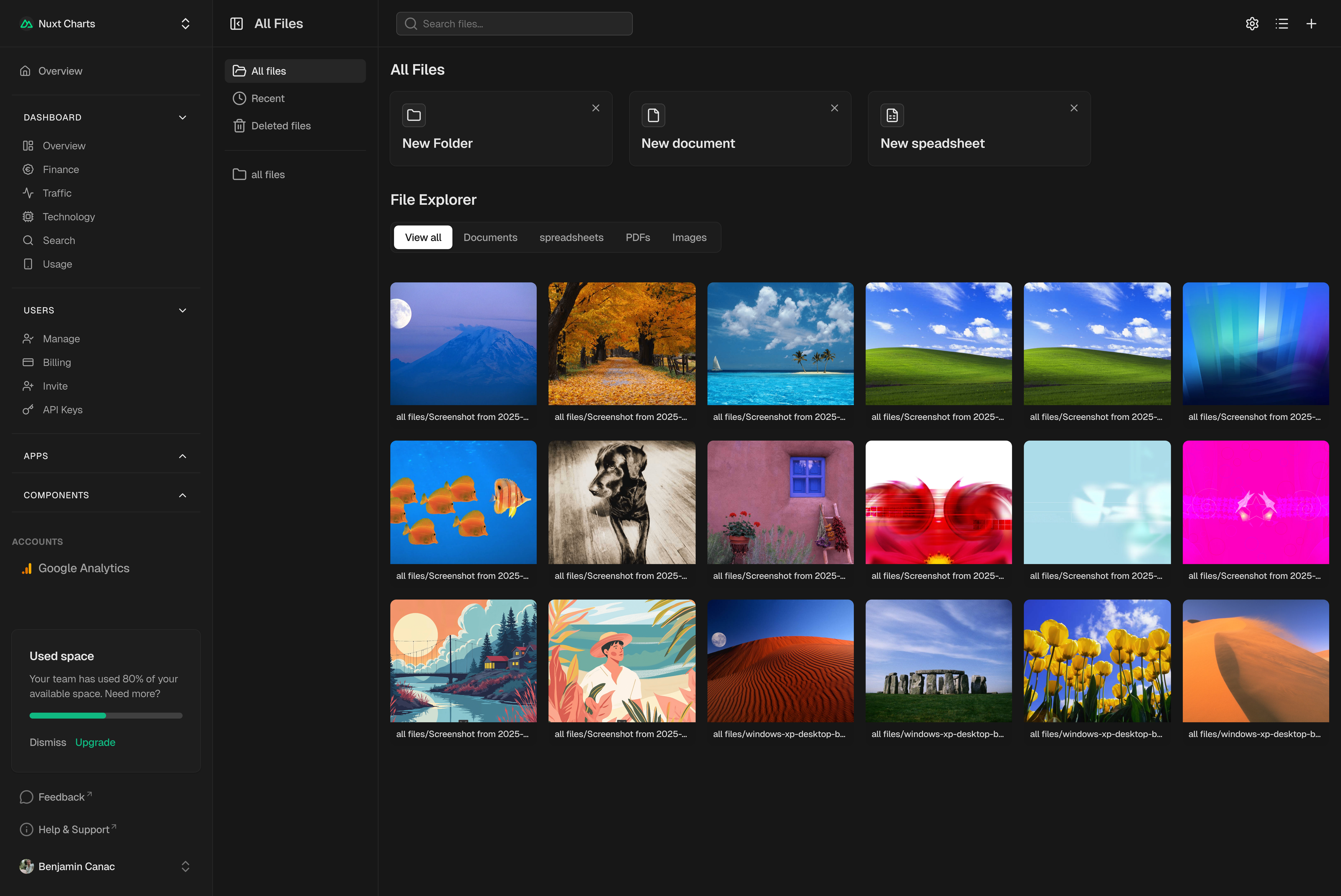Viewport: 1341px width, 896px height.
Task: Click the New Folder icon
Action: (x=414, y=115)
